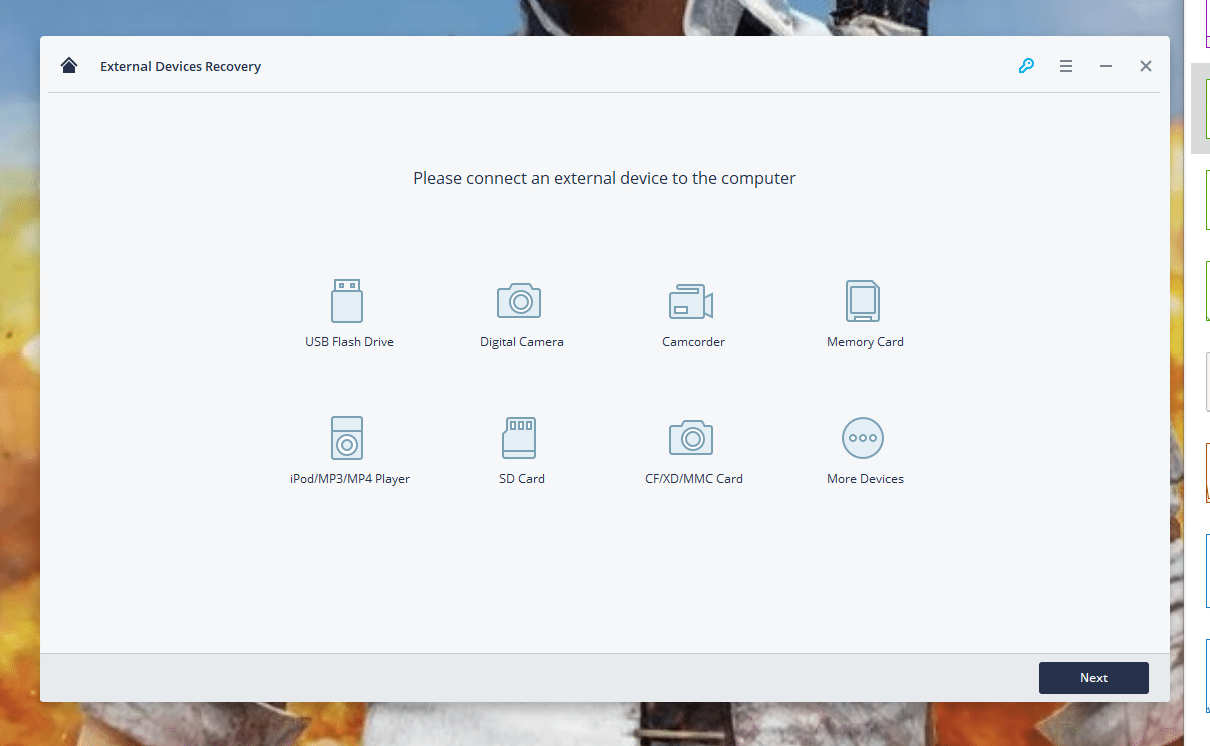Click the CF/XD/MMC Card label
The height and width of the screenshot is (746, 1210).
pyautogui.click(x=694, y=479)
